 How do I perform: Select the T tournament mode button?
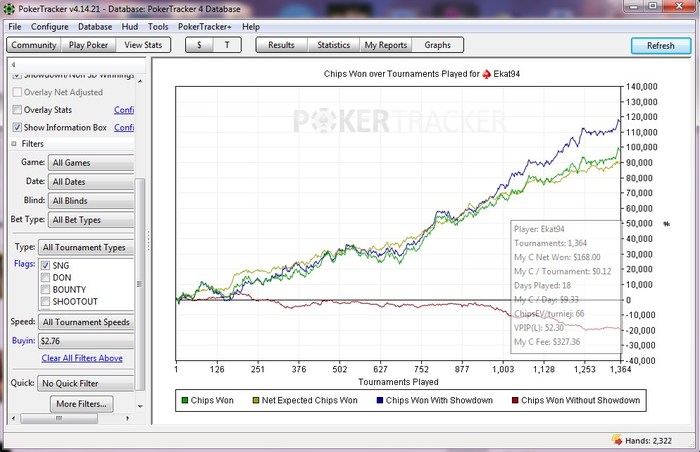point(227,45)
